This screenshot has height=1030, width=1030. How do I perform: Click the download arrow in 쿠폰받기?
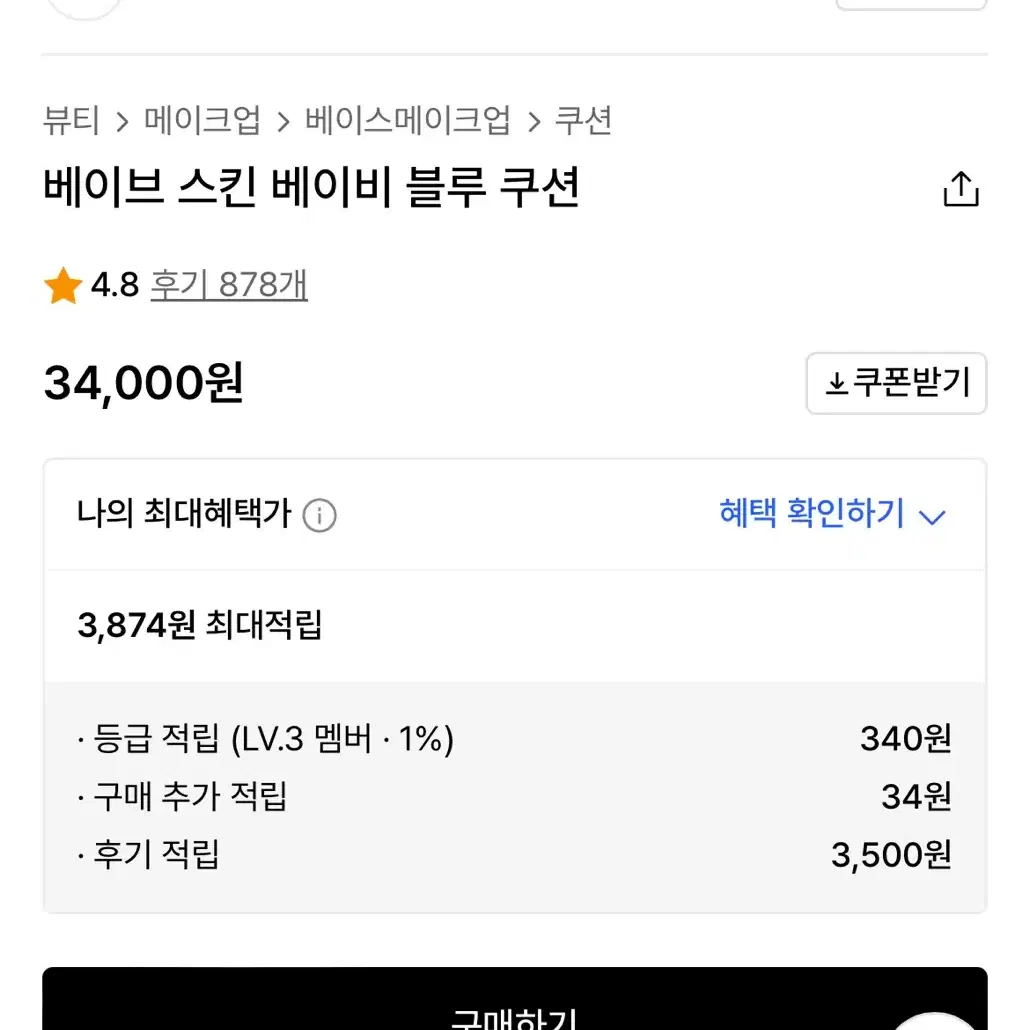(x=836, y=383)
